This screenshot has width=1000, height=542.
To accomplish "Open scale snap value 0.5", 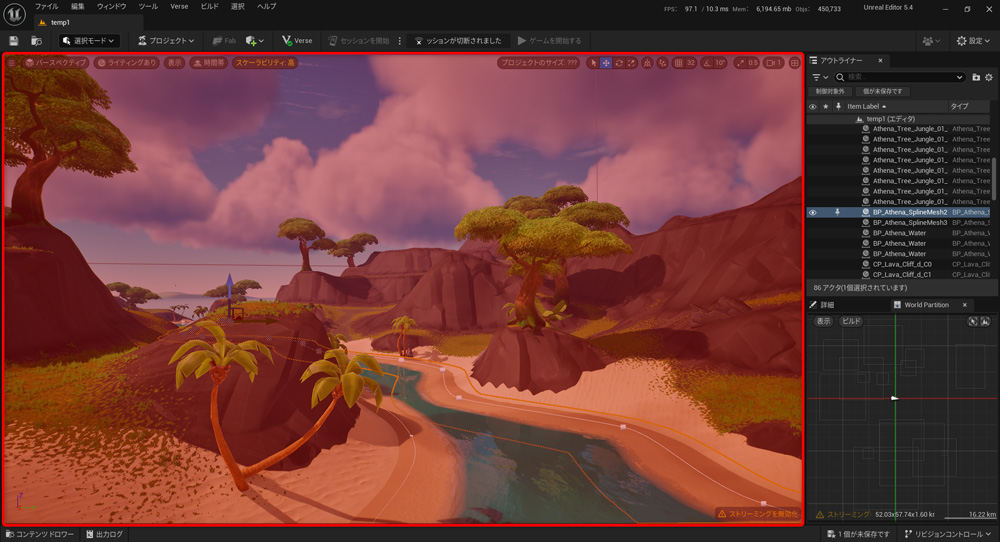I will pos(753,63).
